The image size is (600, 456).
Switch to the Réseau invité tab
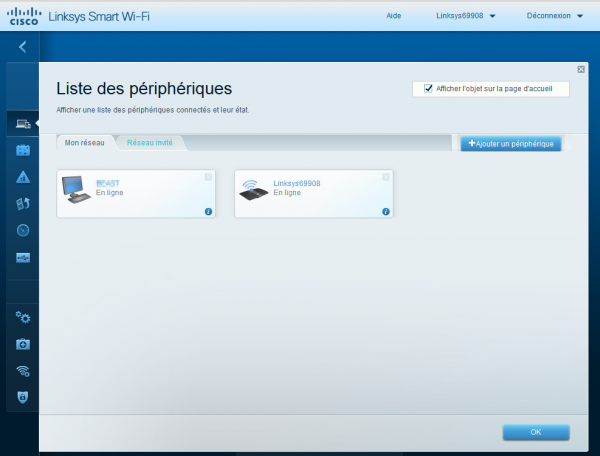(x=149, y=143)
